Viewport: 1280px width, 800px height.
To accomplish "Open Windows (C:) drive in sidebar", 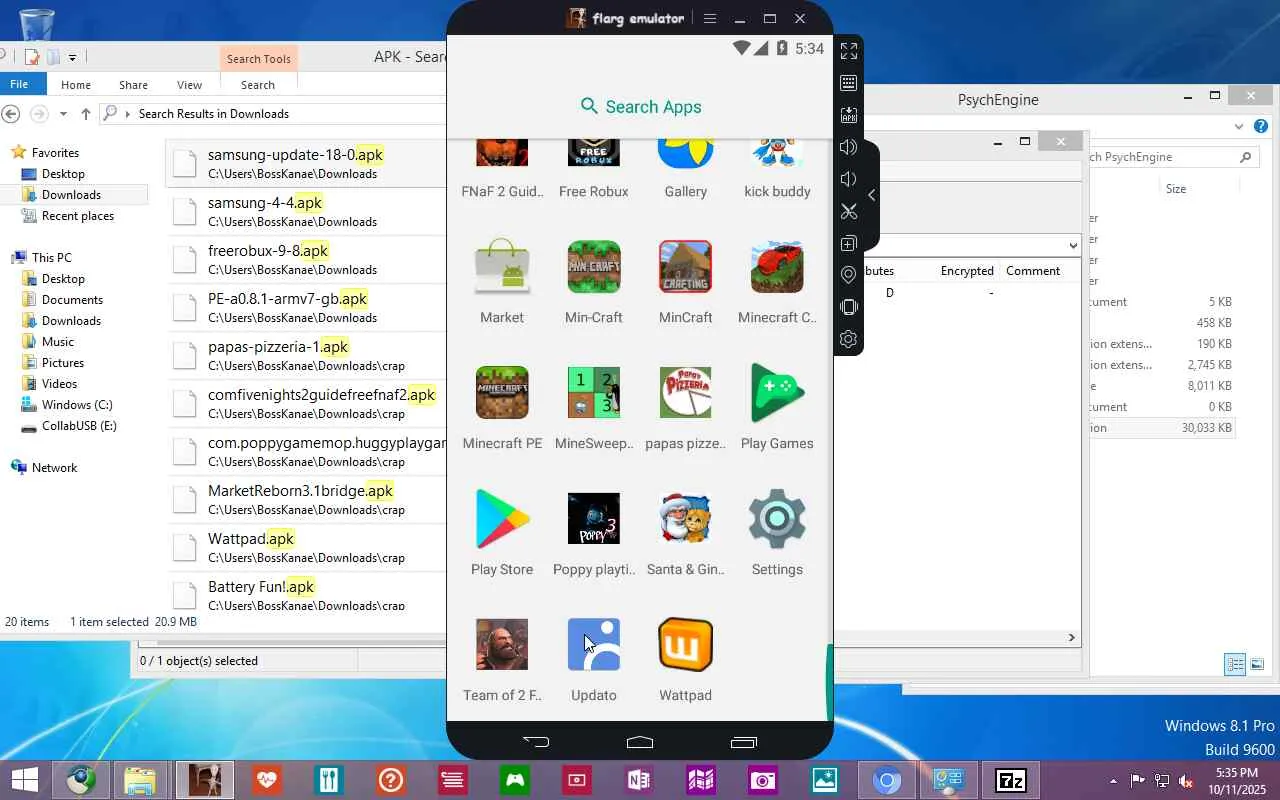I will click(x=77, y=405).
